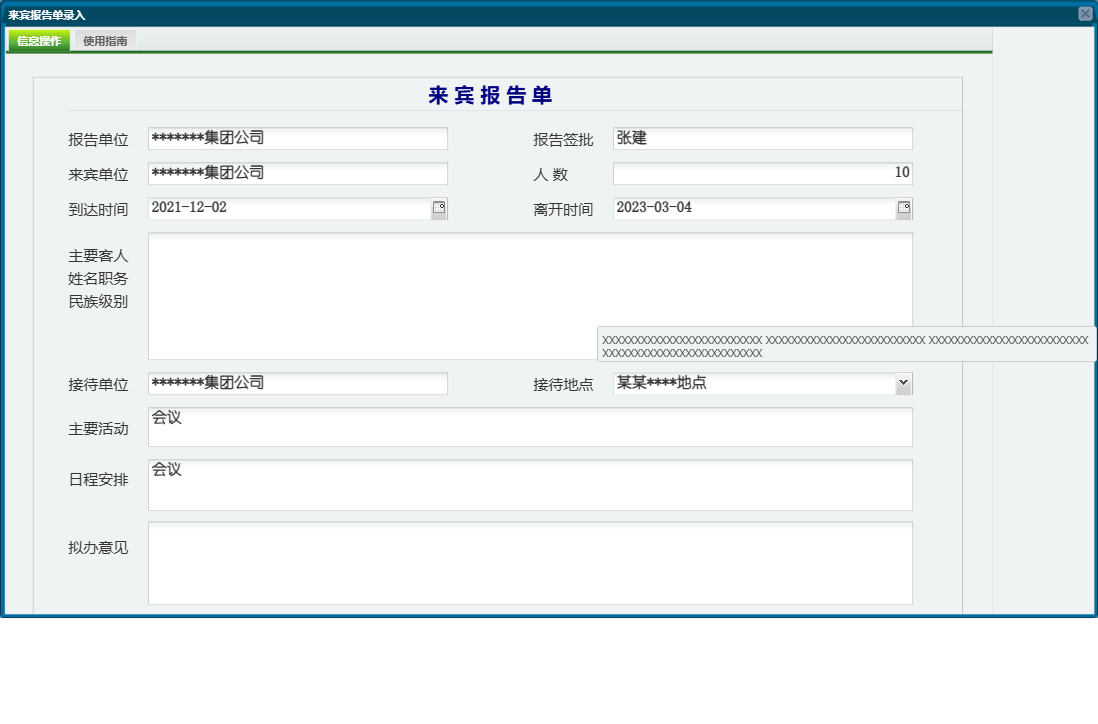Open calendar picker for 到达时间

pos(439,208)
